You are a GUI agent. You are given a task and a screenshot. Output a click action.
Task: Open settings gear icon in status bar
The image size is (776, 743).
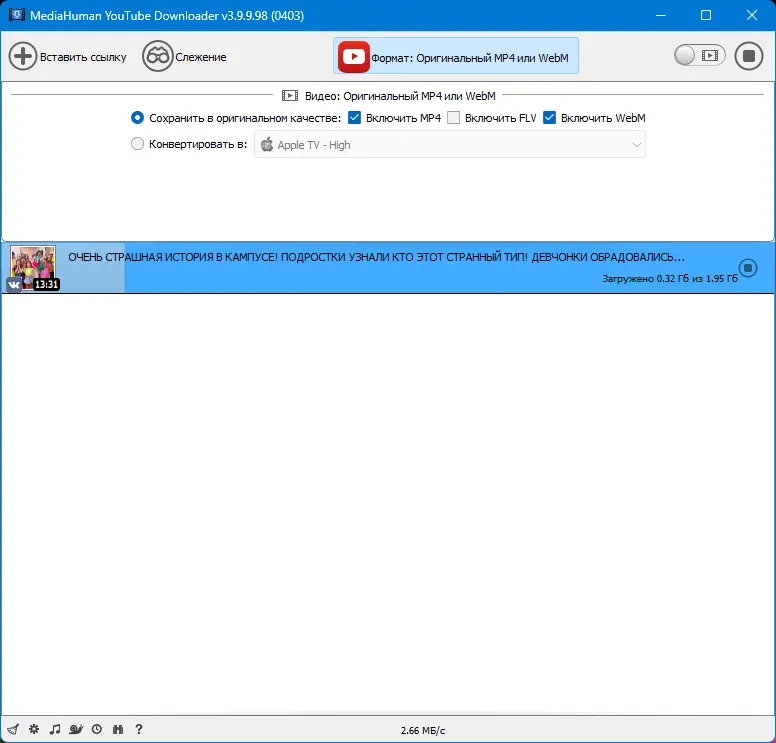pos(34,729)
